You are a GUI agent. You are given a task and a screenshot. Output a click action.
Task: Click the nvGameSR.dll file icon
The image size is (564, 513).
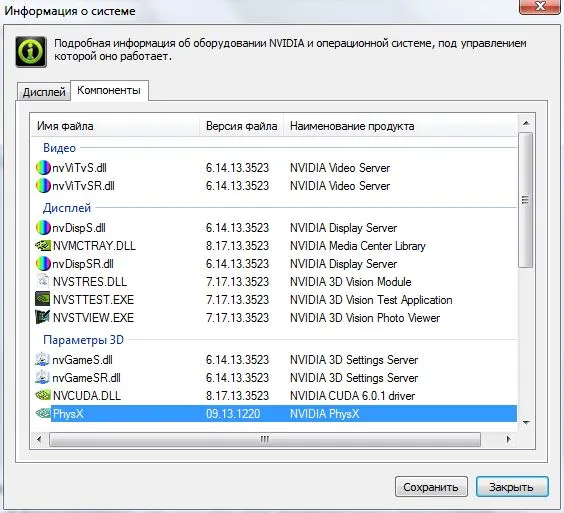click(x=42, y=377)
